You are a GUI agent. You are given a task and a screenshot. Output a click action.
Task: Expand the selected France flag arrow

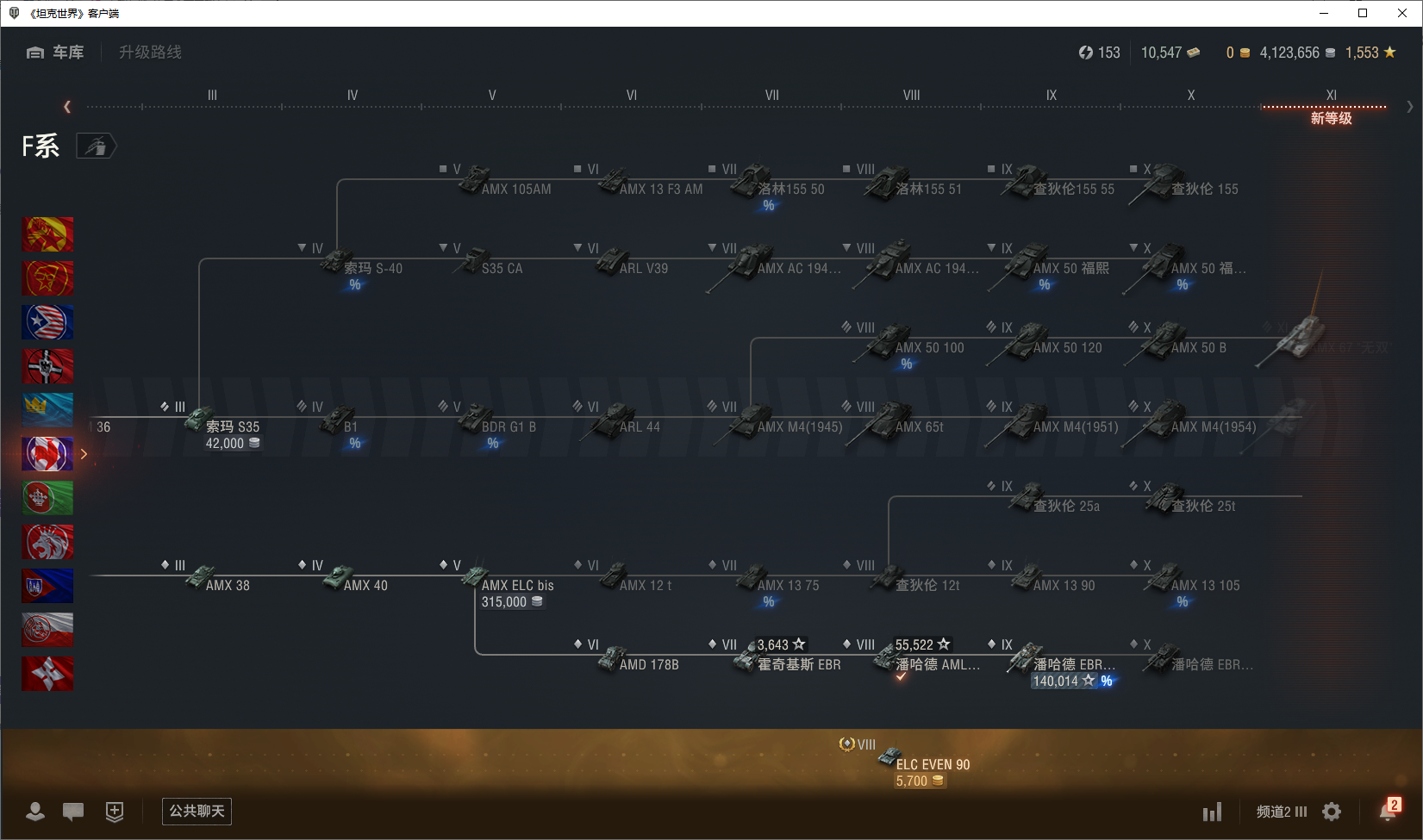pyautogui.click(x=84, y=454)
